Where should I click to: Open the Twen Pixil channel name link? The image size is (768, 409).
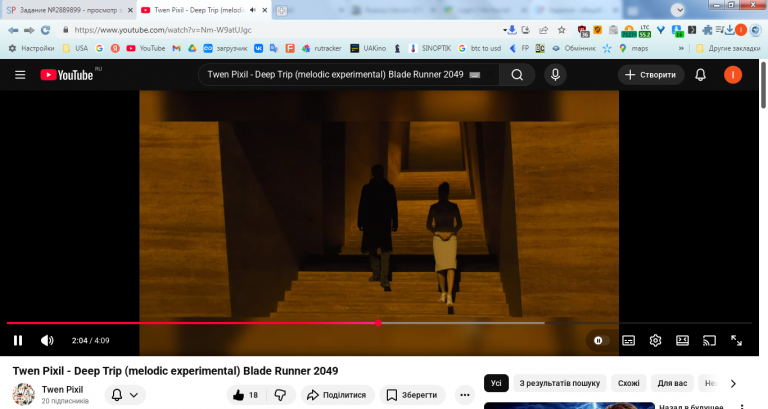[x=62, y=389]
